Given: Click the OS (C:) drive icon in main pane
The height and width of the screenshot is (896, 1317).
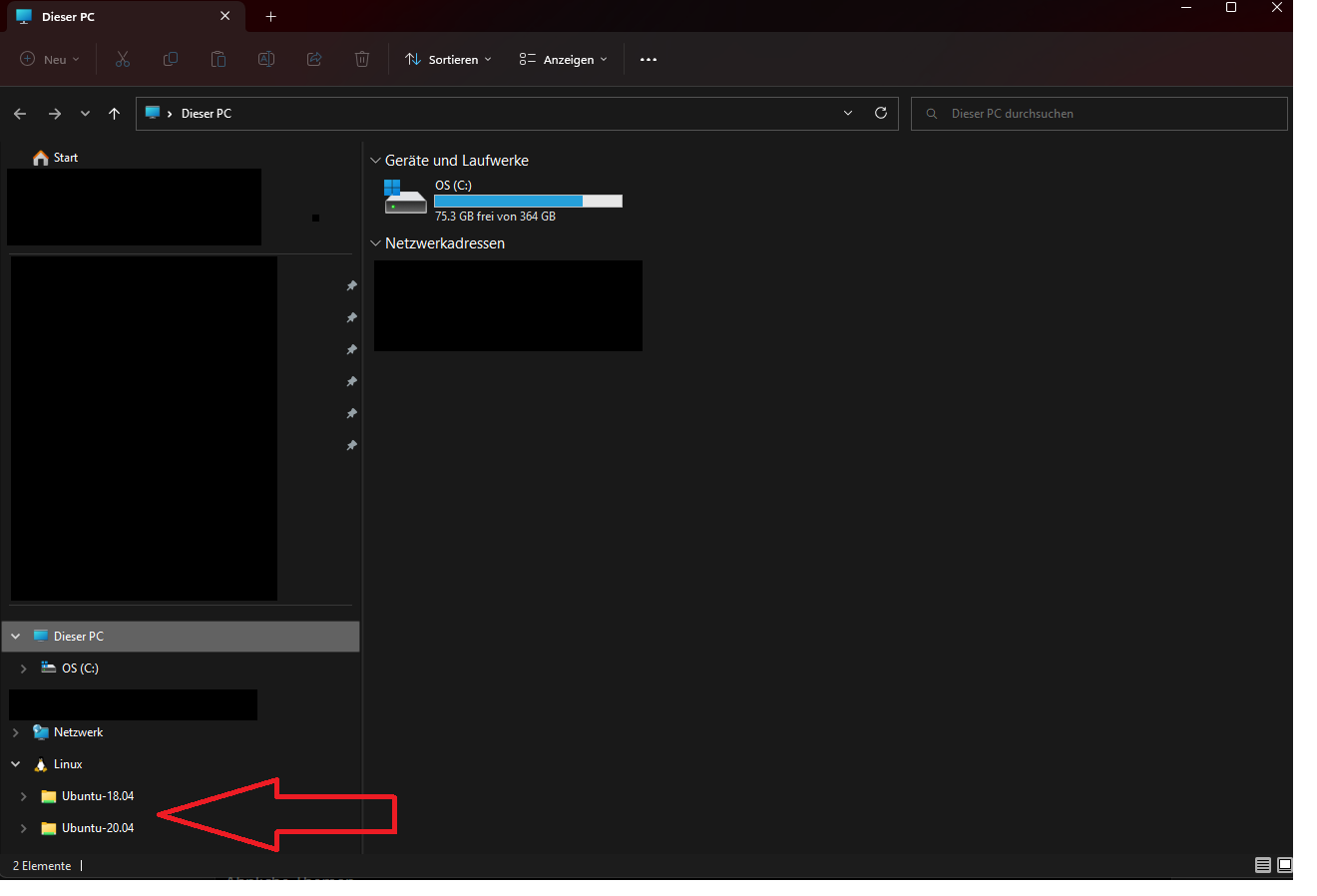Looking at the screenshot, I should coord(405,197).
